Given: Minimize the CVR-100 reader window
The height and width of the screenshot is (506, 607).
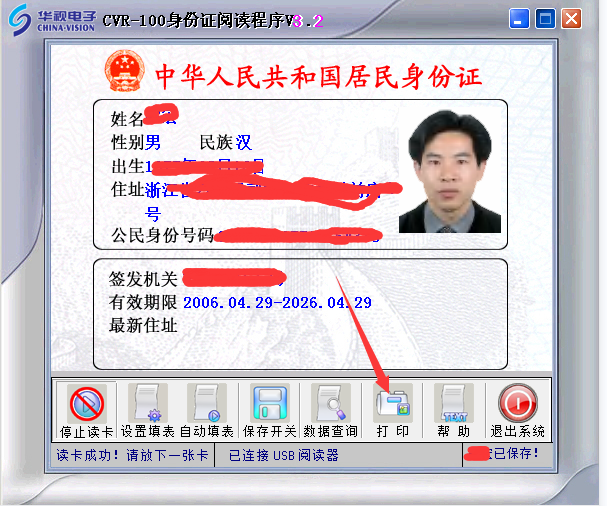Looking at the screenshot, I should coord(519,17).
